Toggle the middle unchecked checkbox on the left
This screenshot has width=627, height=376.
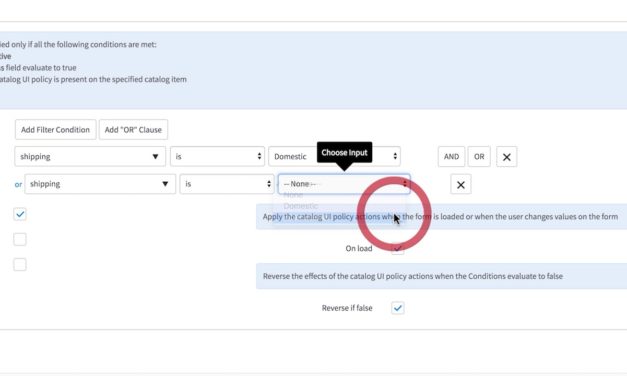point(20,239)
